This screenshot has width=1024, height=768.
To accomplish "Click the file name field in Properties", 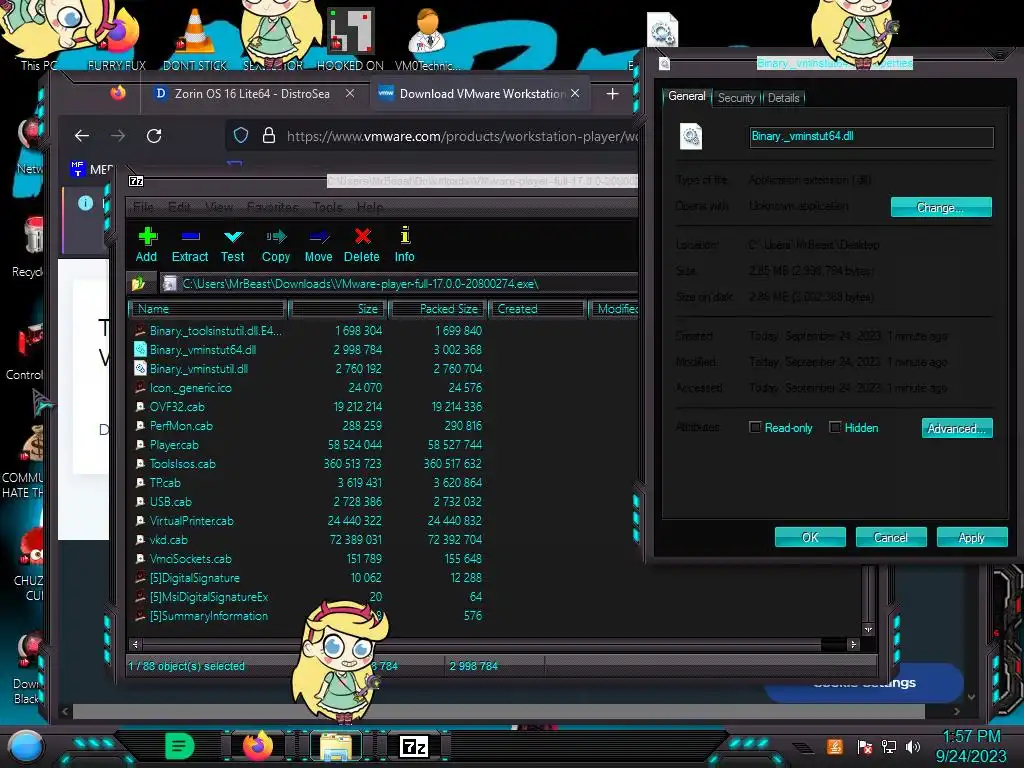I will point(871,136).
